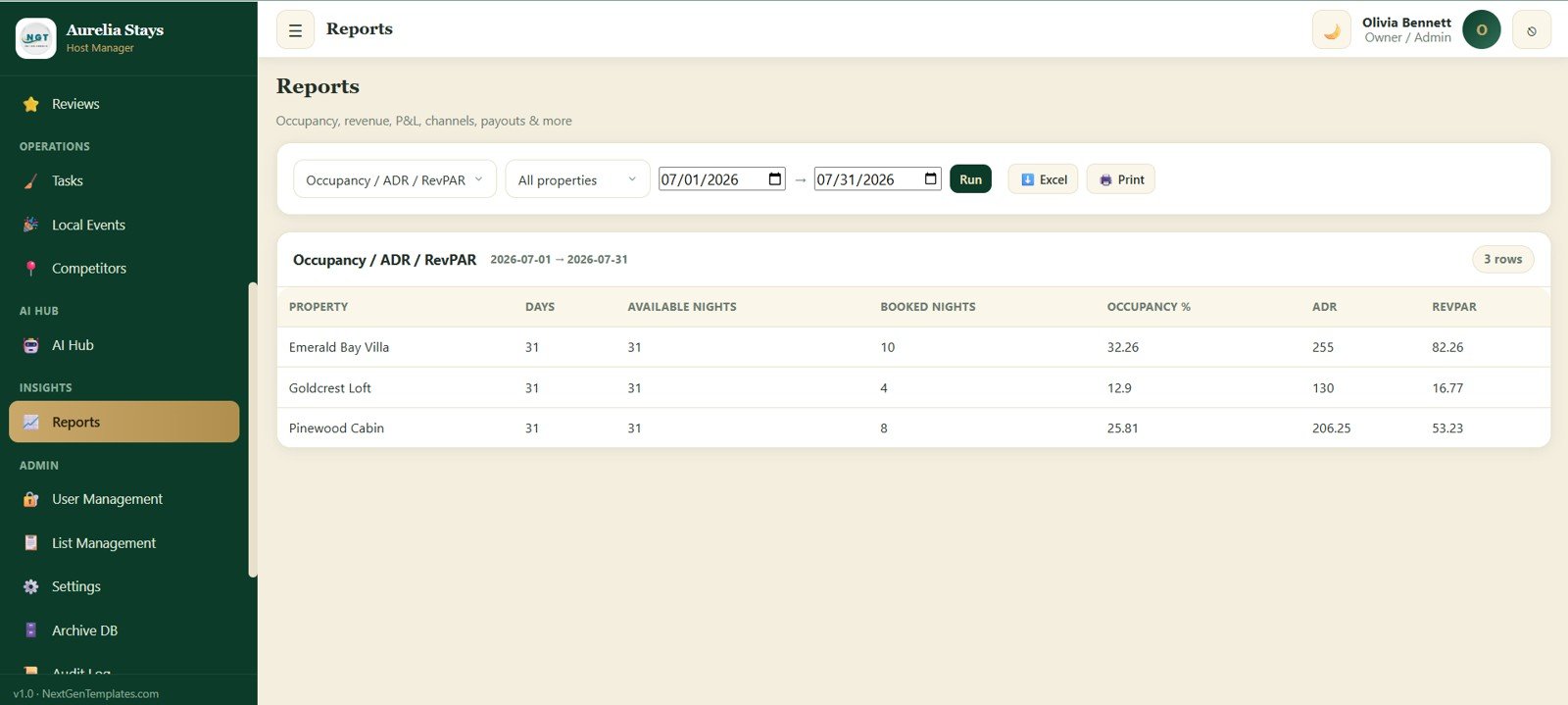1568x705 pixels.
Task: Open calendar picker on start date
Action: point(775,178)
